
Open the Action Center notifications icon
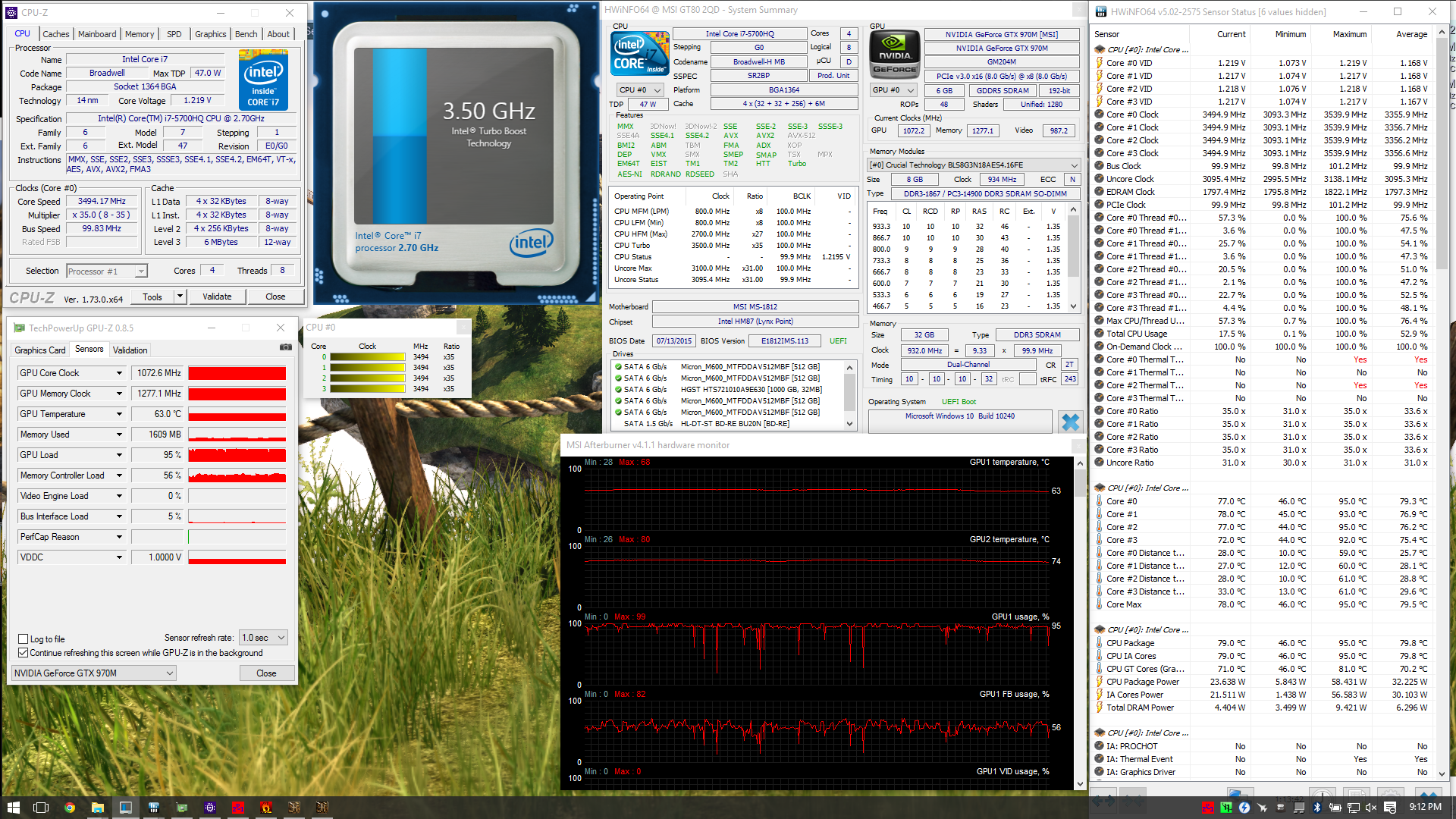pyautogui.click(x=1390, y=808)
